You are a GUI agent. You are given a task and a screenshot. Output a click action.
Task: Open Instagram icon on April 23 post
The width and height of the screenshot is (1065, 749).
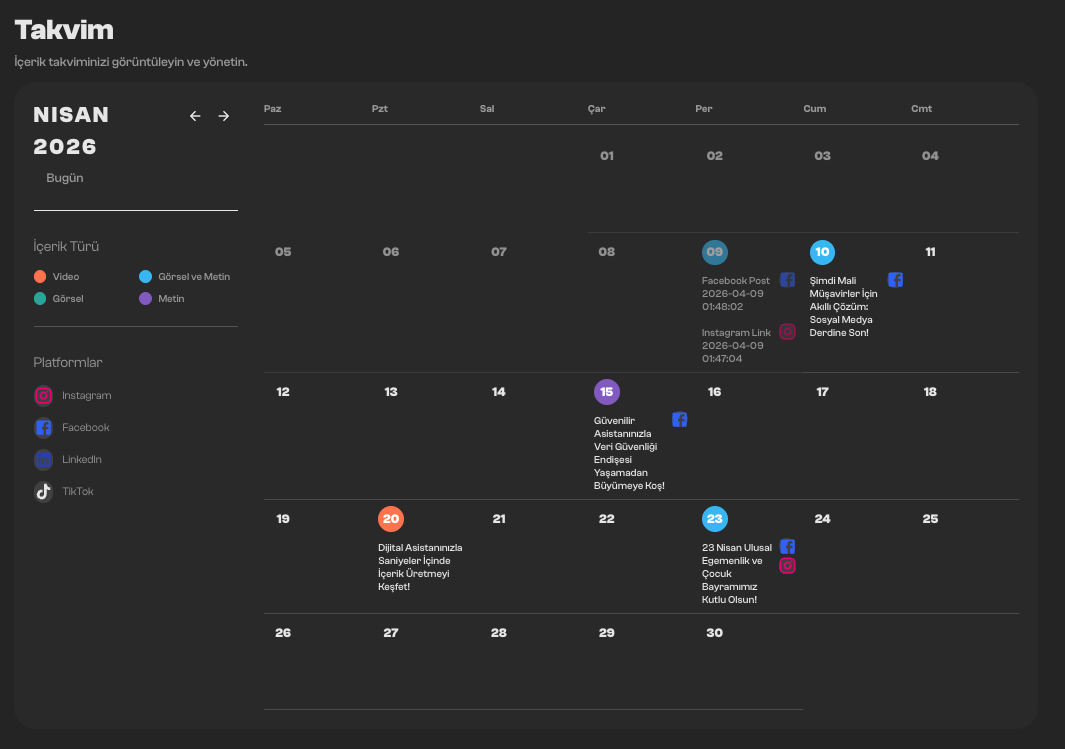point(787,566)
